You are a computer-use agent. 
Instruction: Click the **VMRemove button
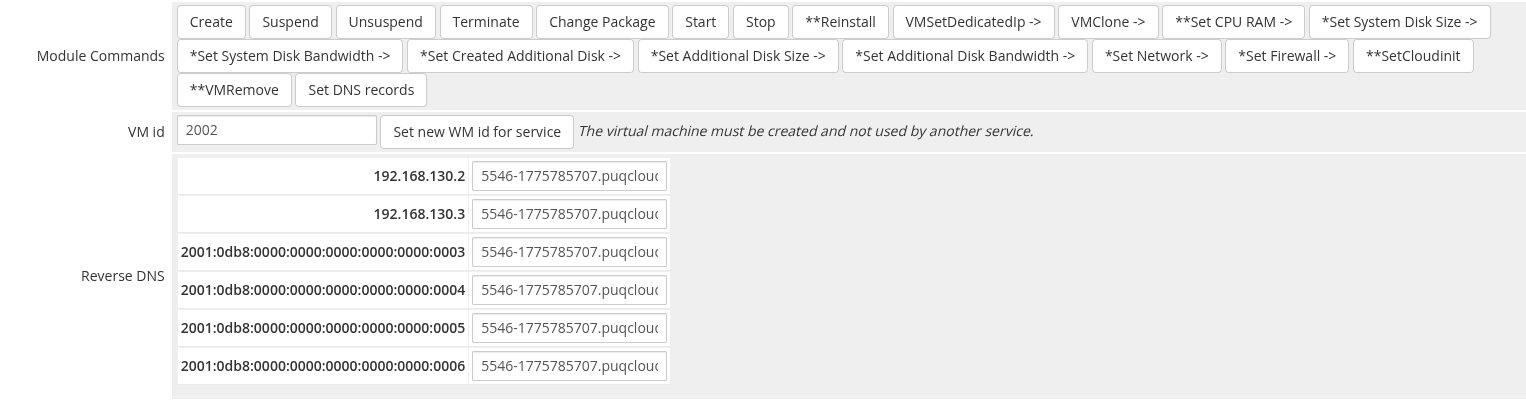point(234,90)
